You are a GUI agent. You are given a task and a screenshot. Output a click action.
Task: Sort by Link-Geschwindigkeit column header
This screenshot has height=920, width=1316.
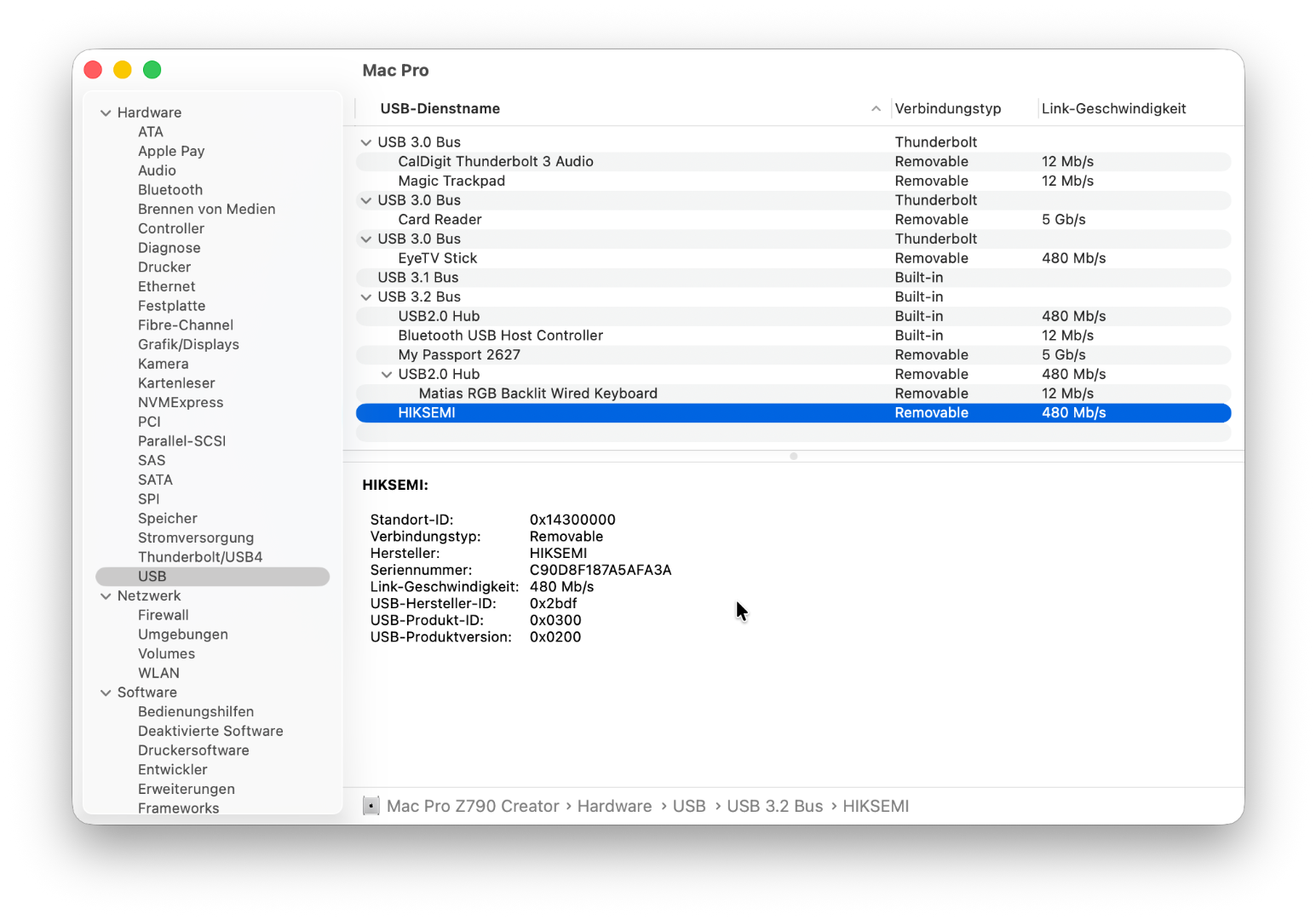(x=1113, y=109)
